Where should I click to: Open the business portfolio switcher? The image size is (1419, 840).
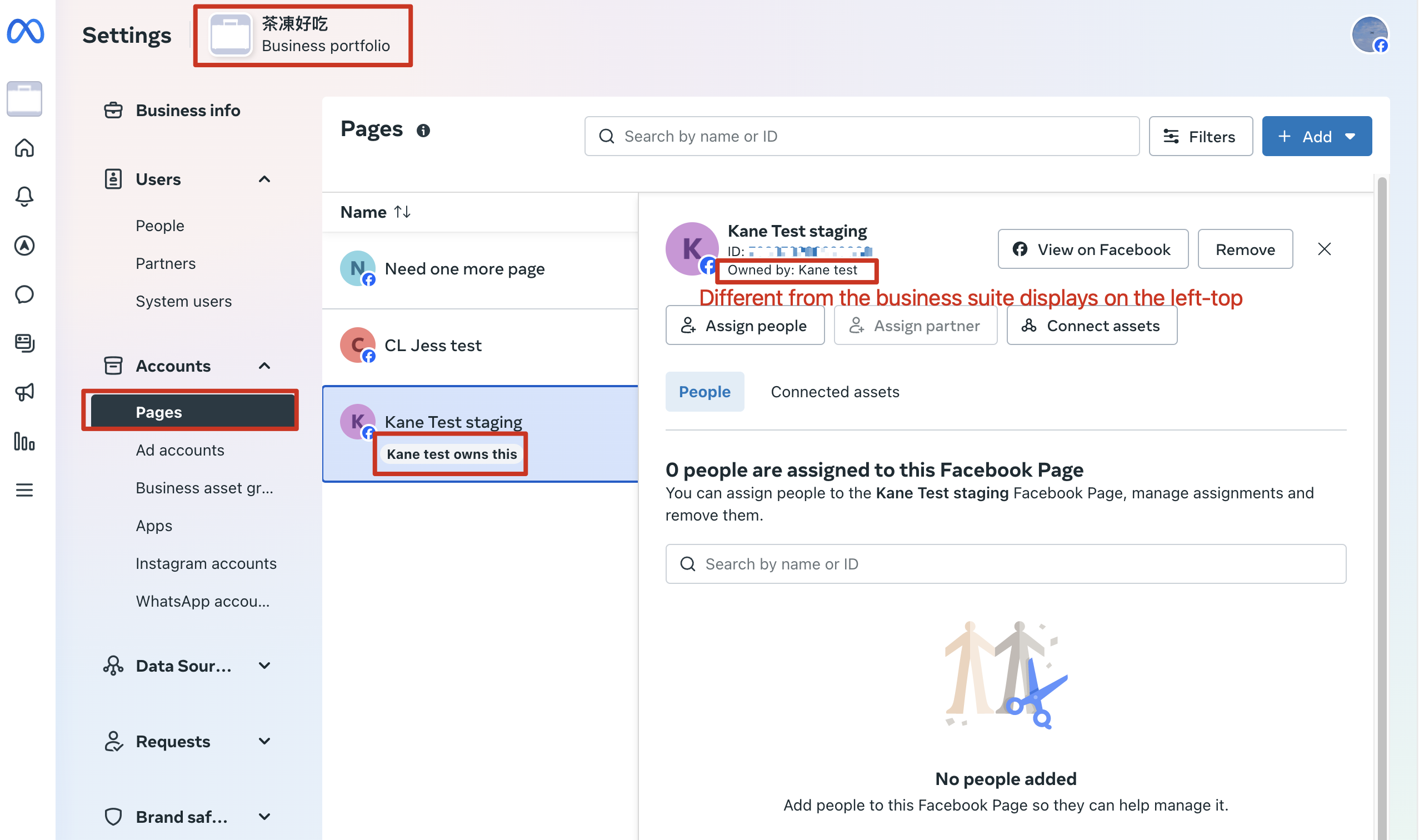pyautogui.click(x=303, y=35)
